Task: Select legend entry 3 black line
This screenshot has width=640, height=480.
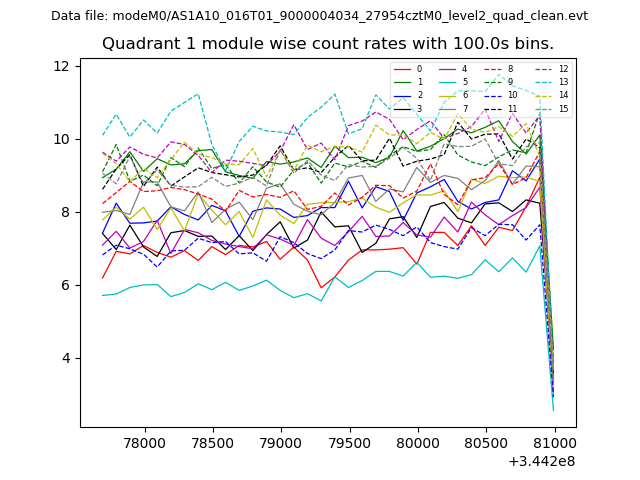Action: click(409, 108)
